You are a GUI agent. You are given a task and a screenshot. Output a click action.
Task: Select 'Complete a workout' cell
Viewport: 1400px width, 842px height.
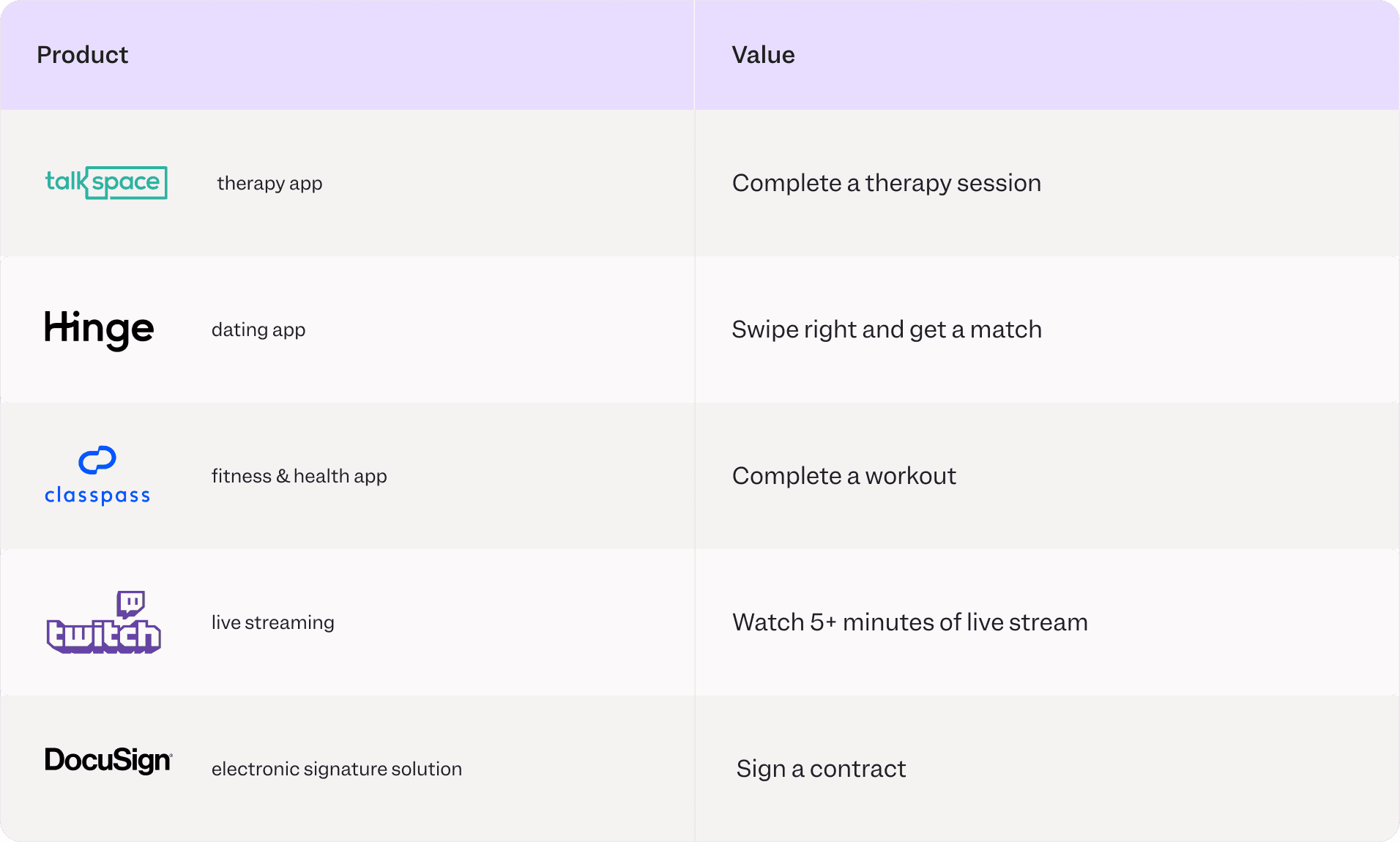pos(844,476)
